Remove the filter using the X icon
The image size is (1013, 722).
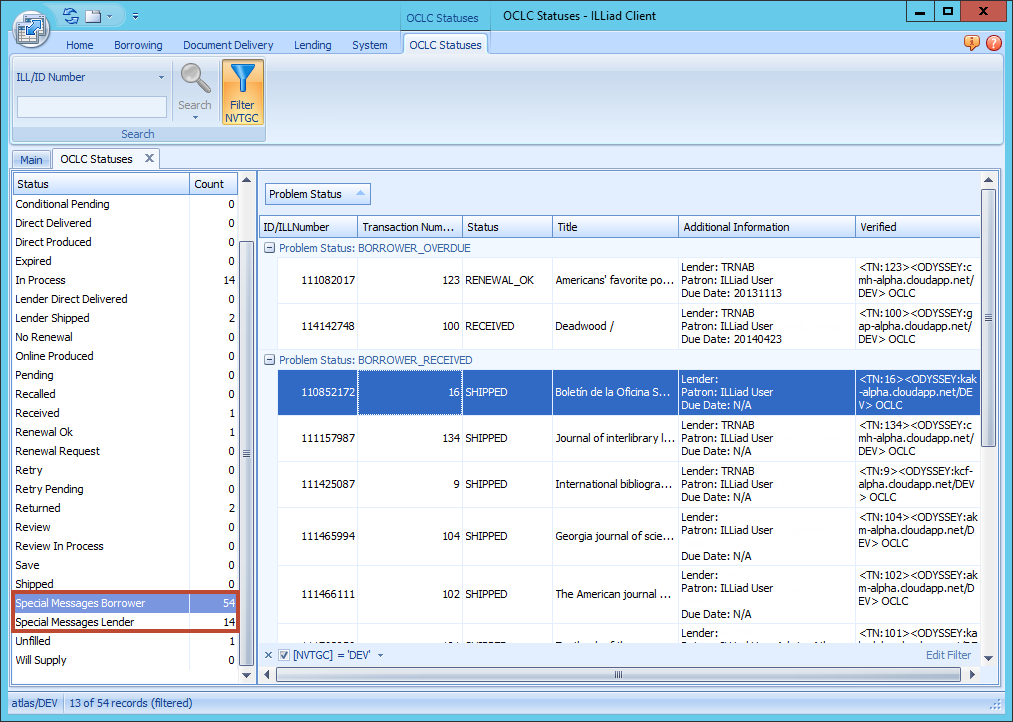[x=268, y=655]
